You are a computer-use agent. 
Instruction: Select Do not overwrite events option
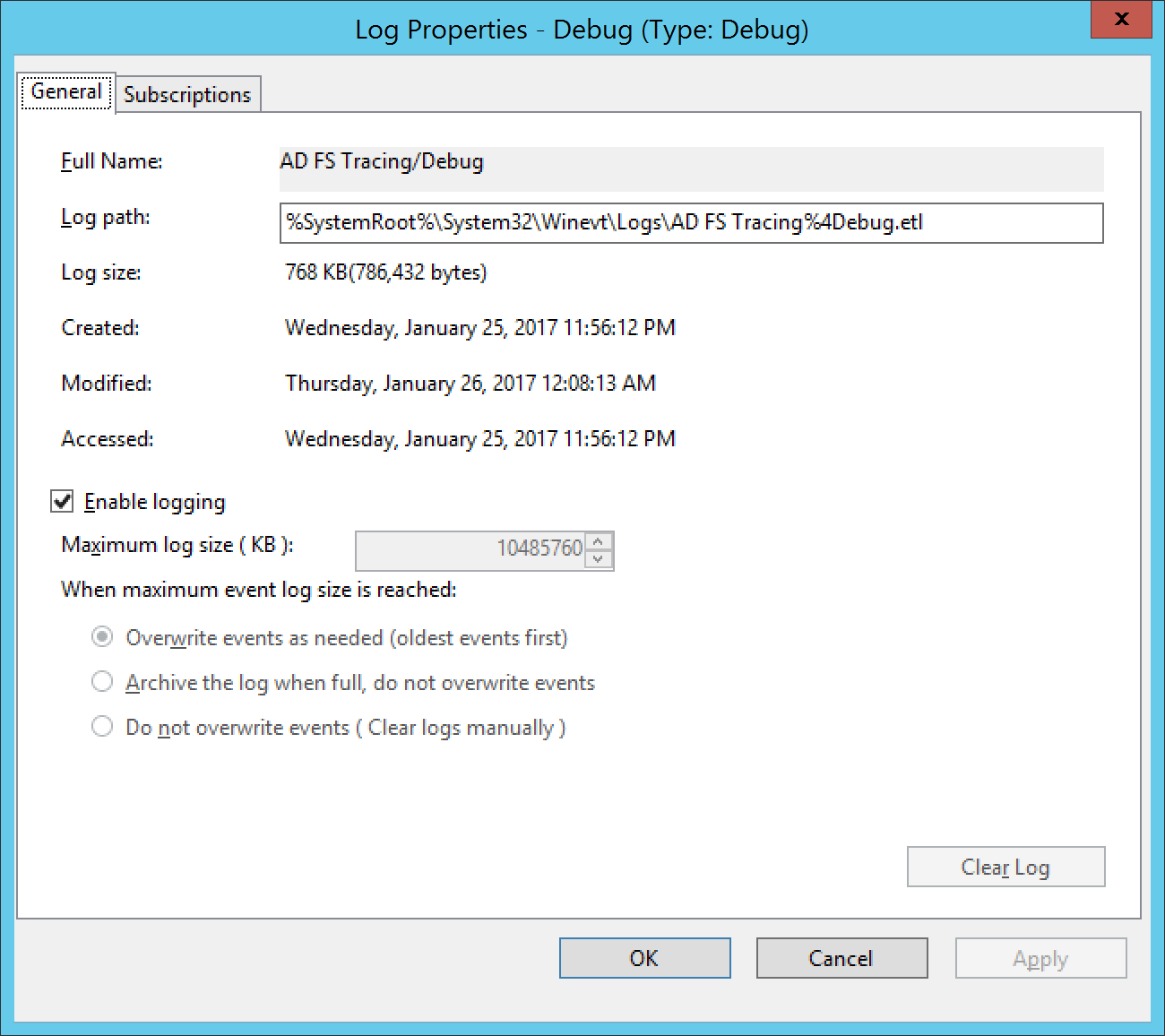[103, 727]
